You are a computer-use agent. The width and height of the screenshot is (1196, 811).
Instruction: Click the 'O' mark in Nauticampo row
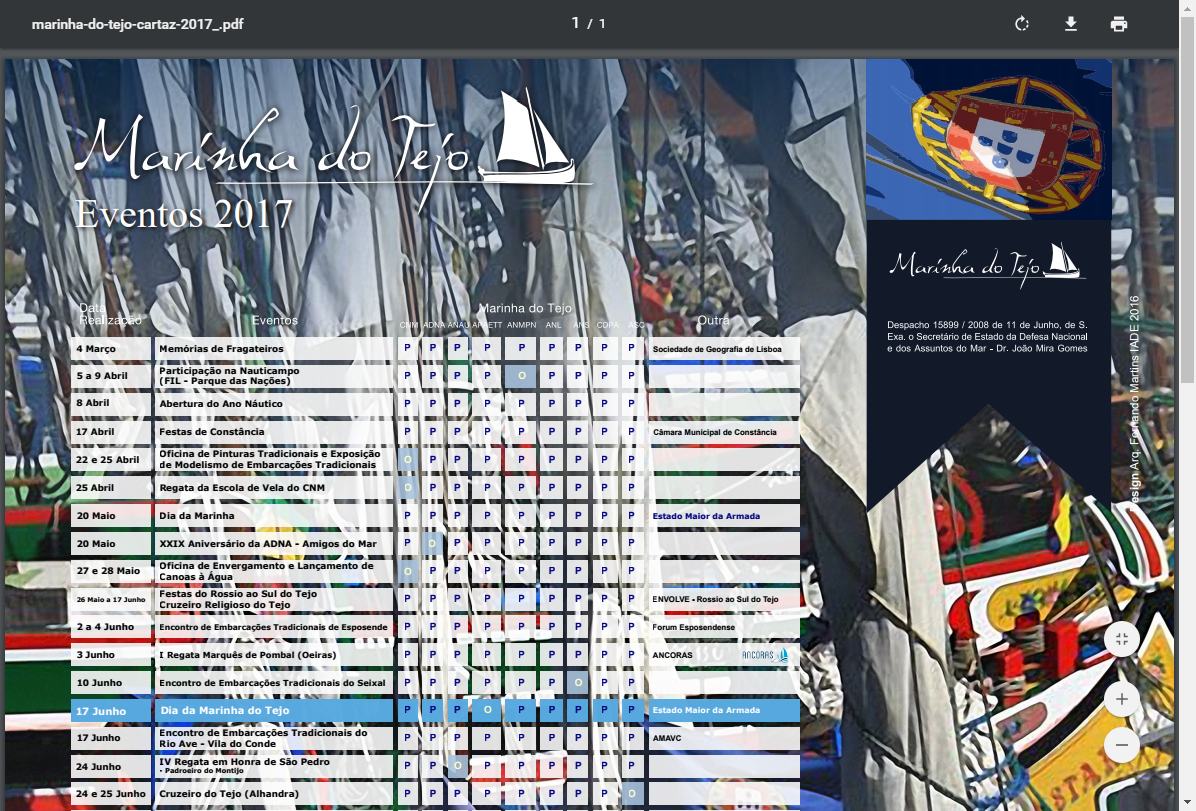[x=522, y=375]
